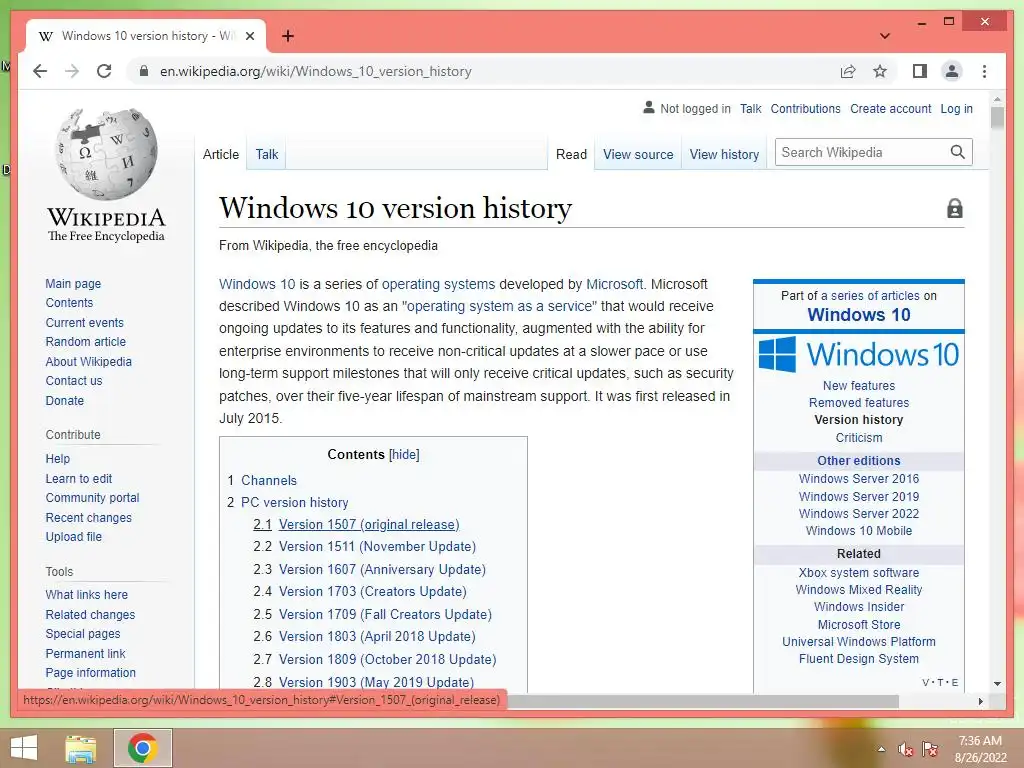Click the Windows 10 logo in infobox
The image size is (1024, 768).
[859, 354]
